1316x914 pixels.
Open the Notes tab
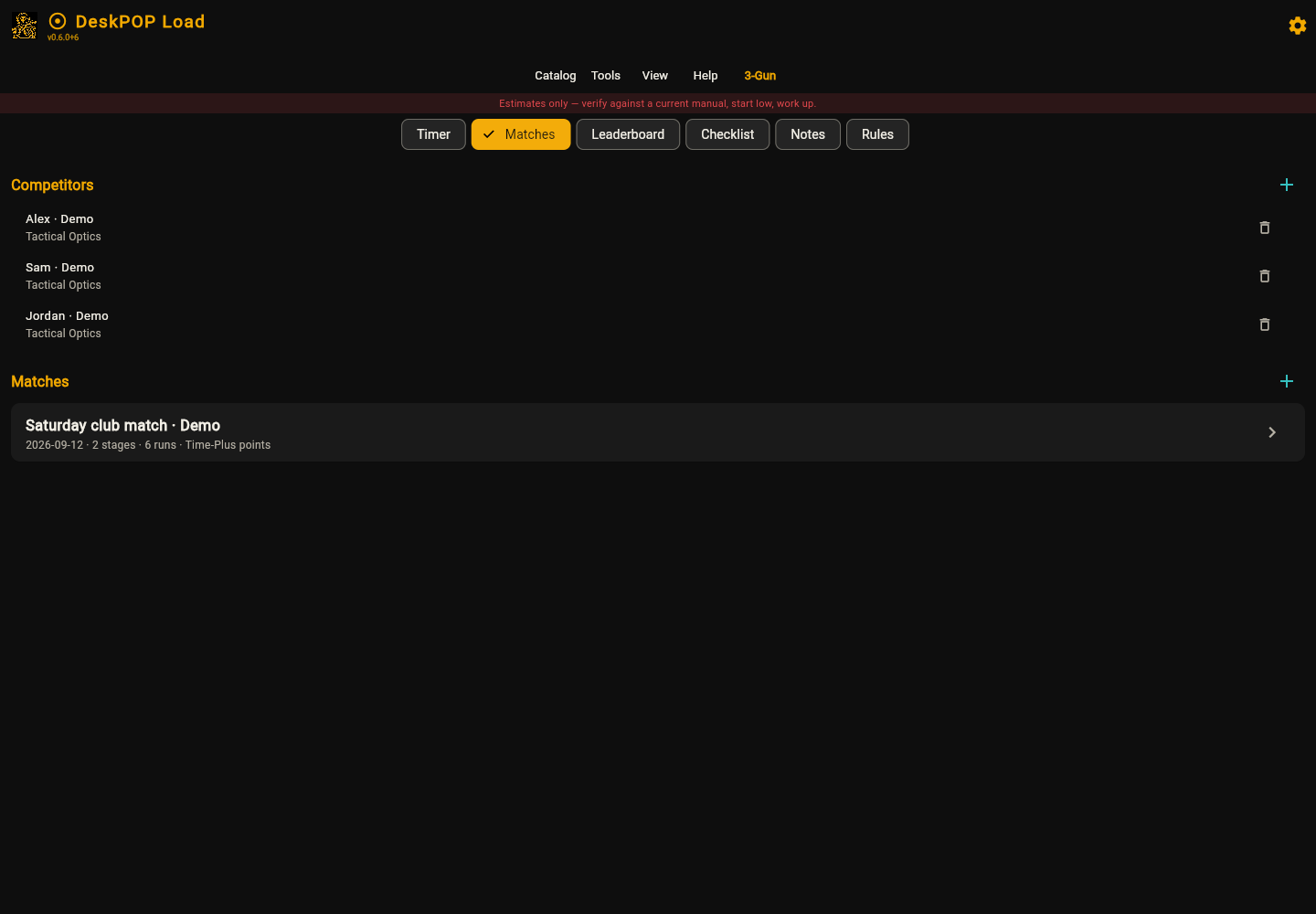(x=808, y=134)
